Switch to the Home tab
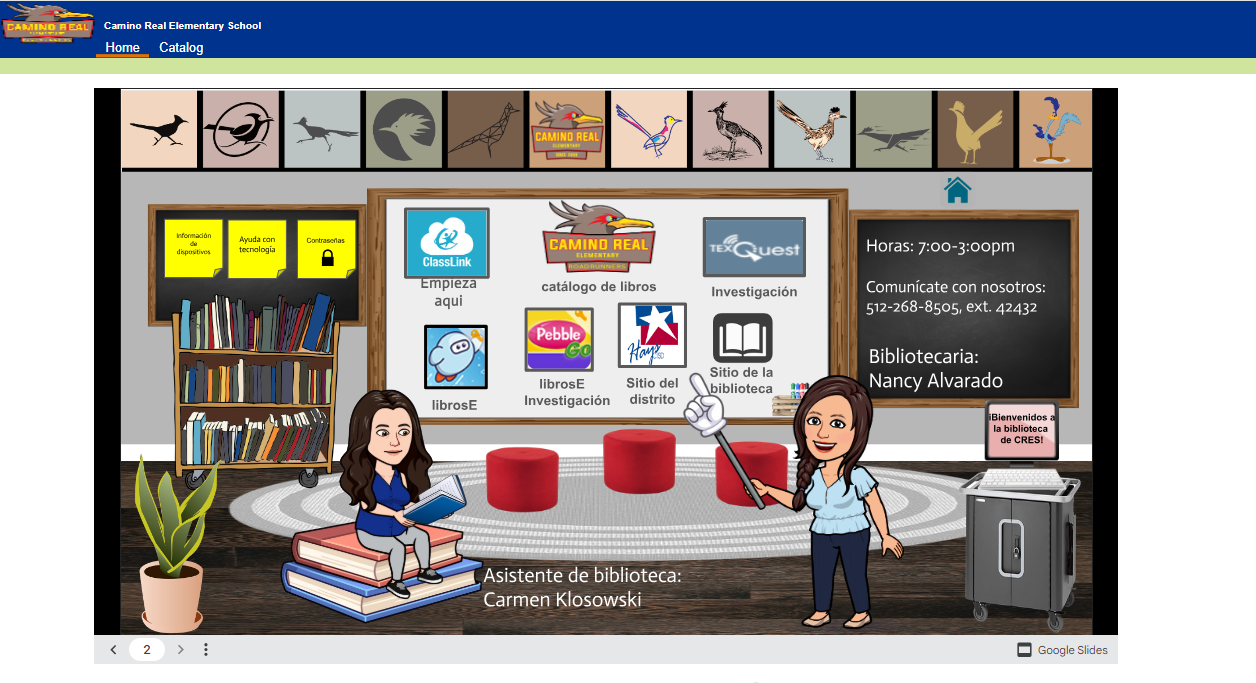Image resolution: width=1256 pixels, height=683 pixels. coord(123,48)
